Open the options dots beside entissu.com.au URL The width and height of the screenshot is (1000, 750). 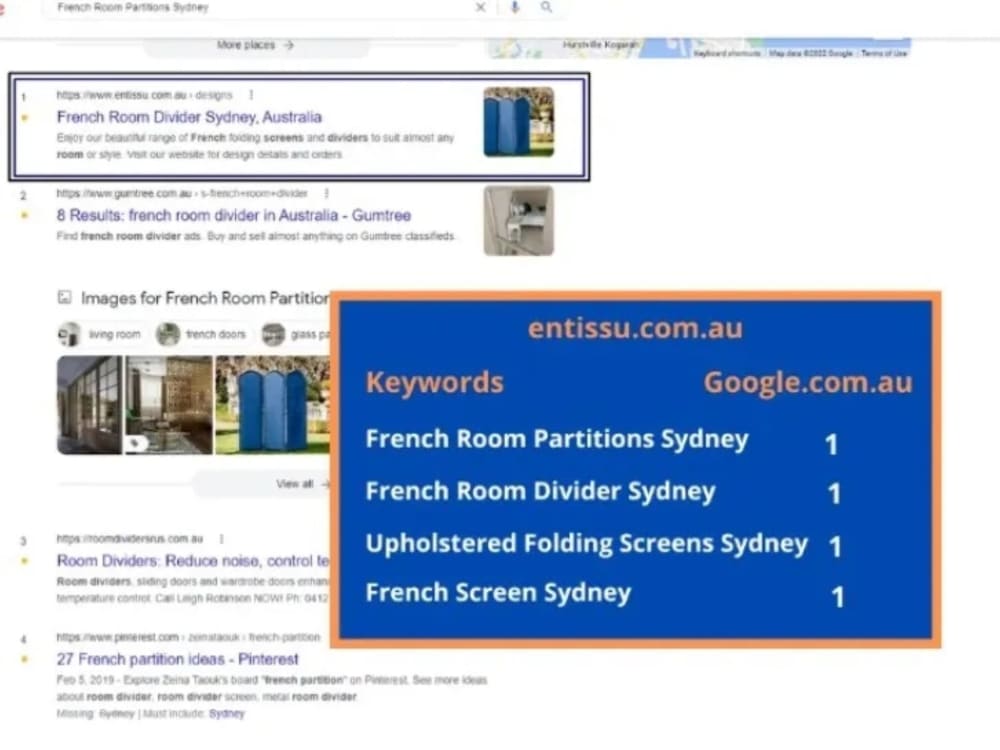(x=251, y=95)
